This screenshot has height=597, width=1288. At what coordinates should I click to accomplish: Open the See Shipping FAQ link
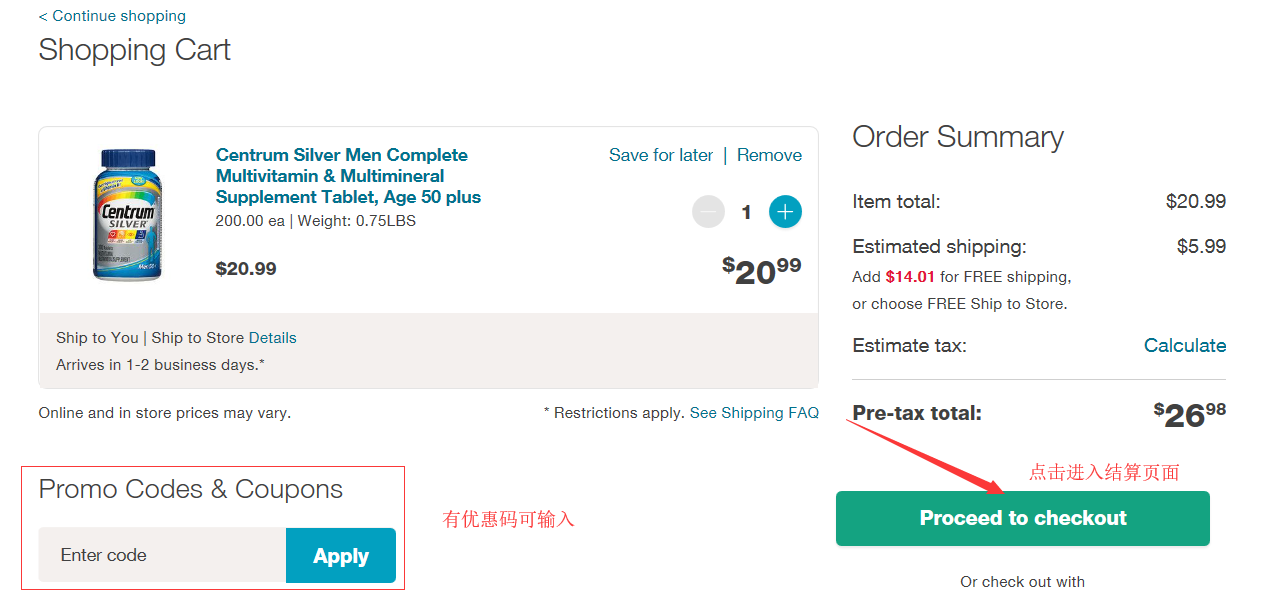point(754,412)
